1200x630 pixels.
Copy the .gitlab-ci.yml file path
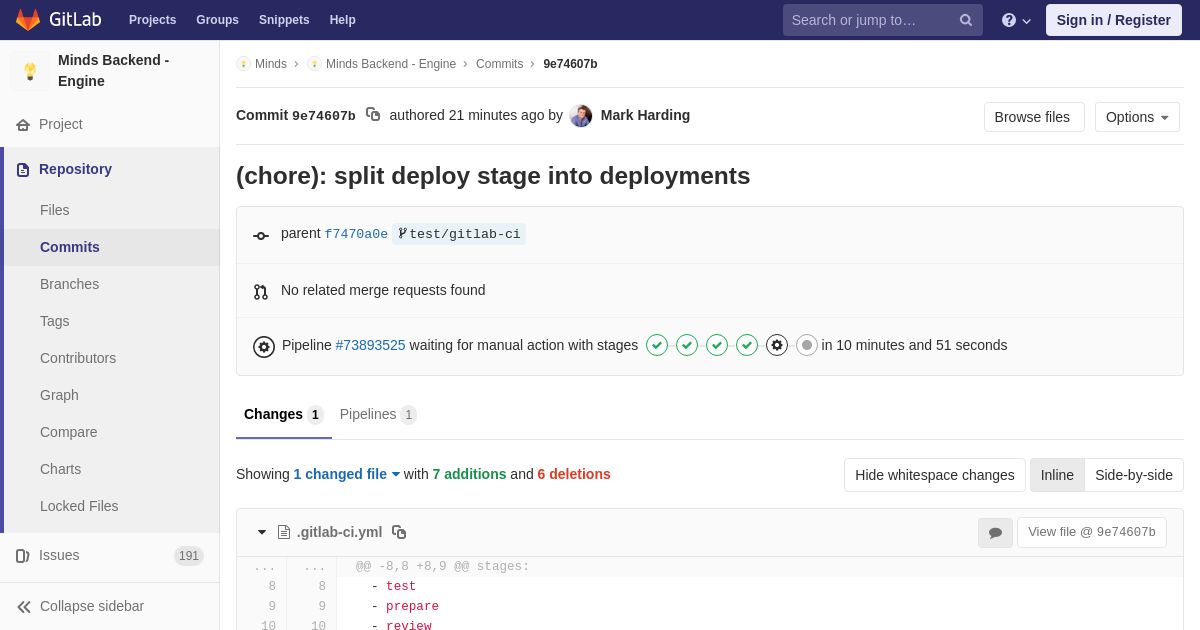(399, 532)
